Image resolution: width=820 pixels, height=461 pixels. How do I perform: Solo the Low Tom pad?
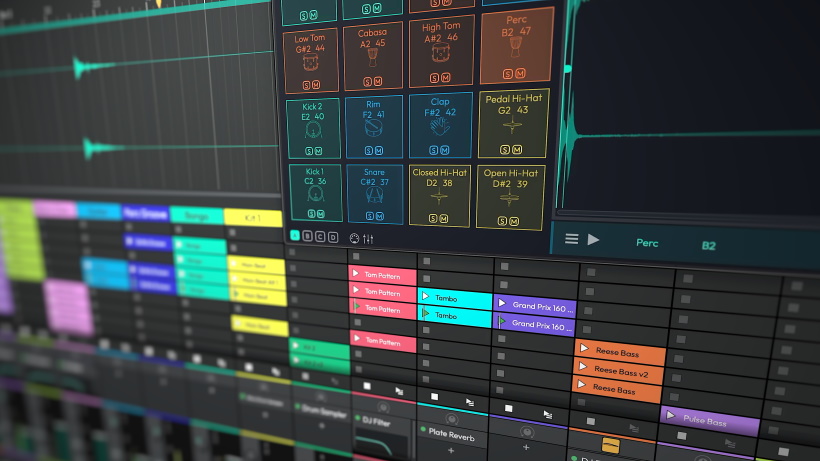(306, 85)
